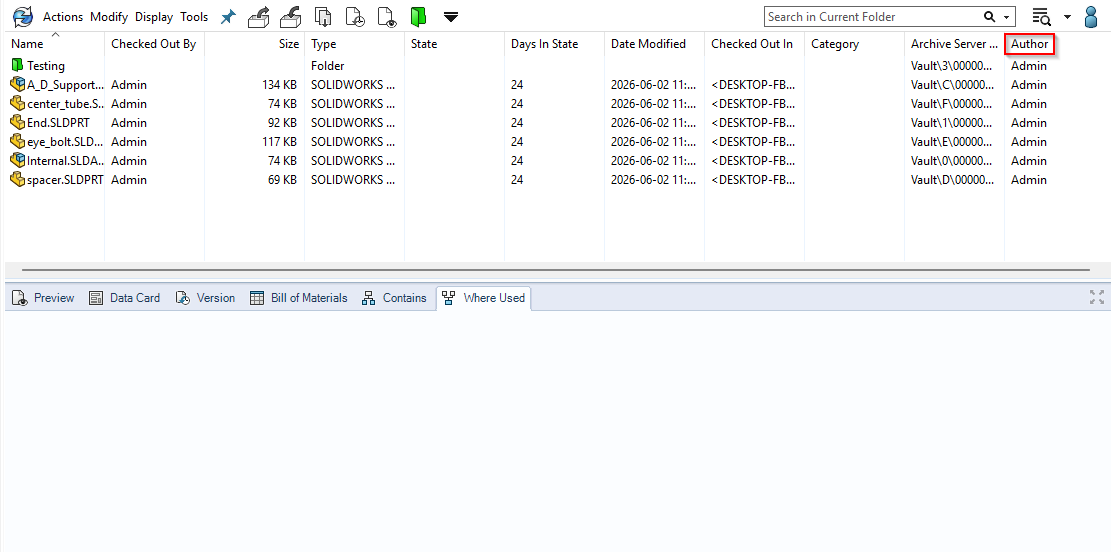Click the document with clock icon
This screenshot has height=552, width=1111.
[355, 17]
